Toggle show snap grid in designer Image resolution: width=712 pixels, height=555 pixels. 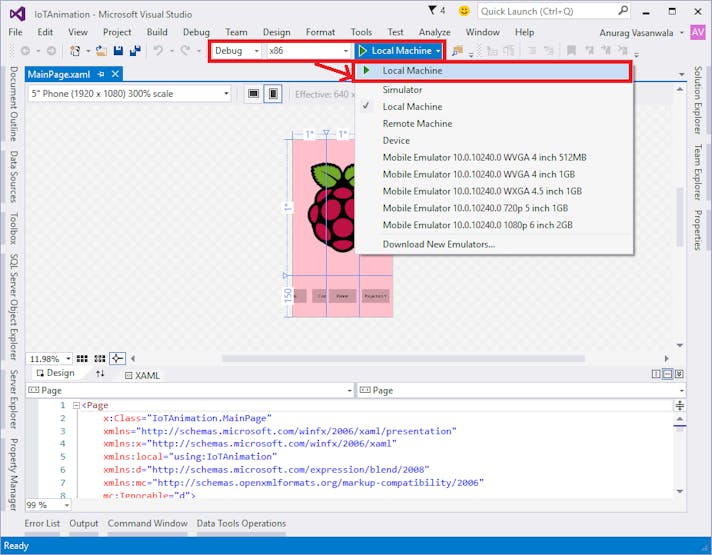[82, 359]
